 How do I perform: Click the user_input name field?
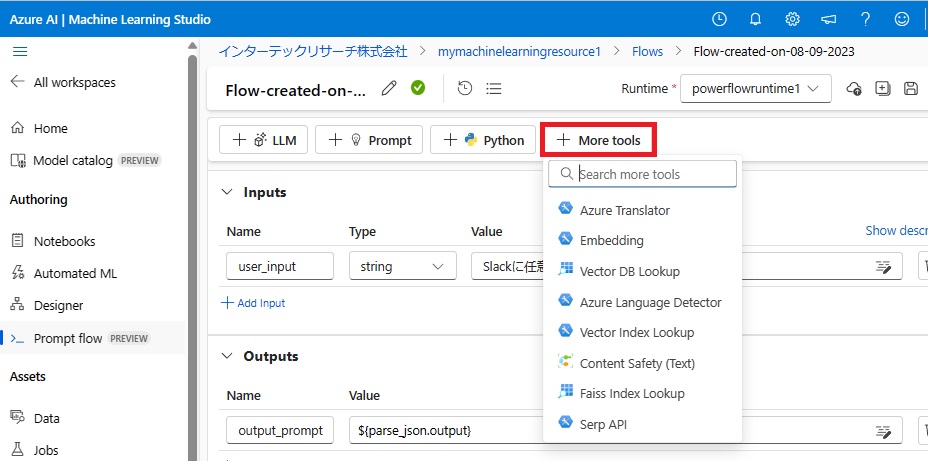tap(280, 266)
